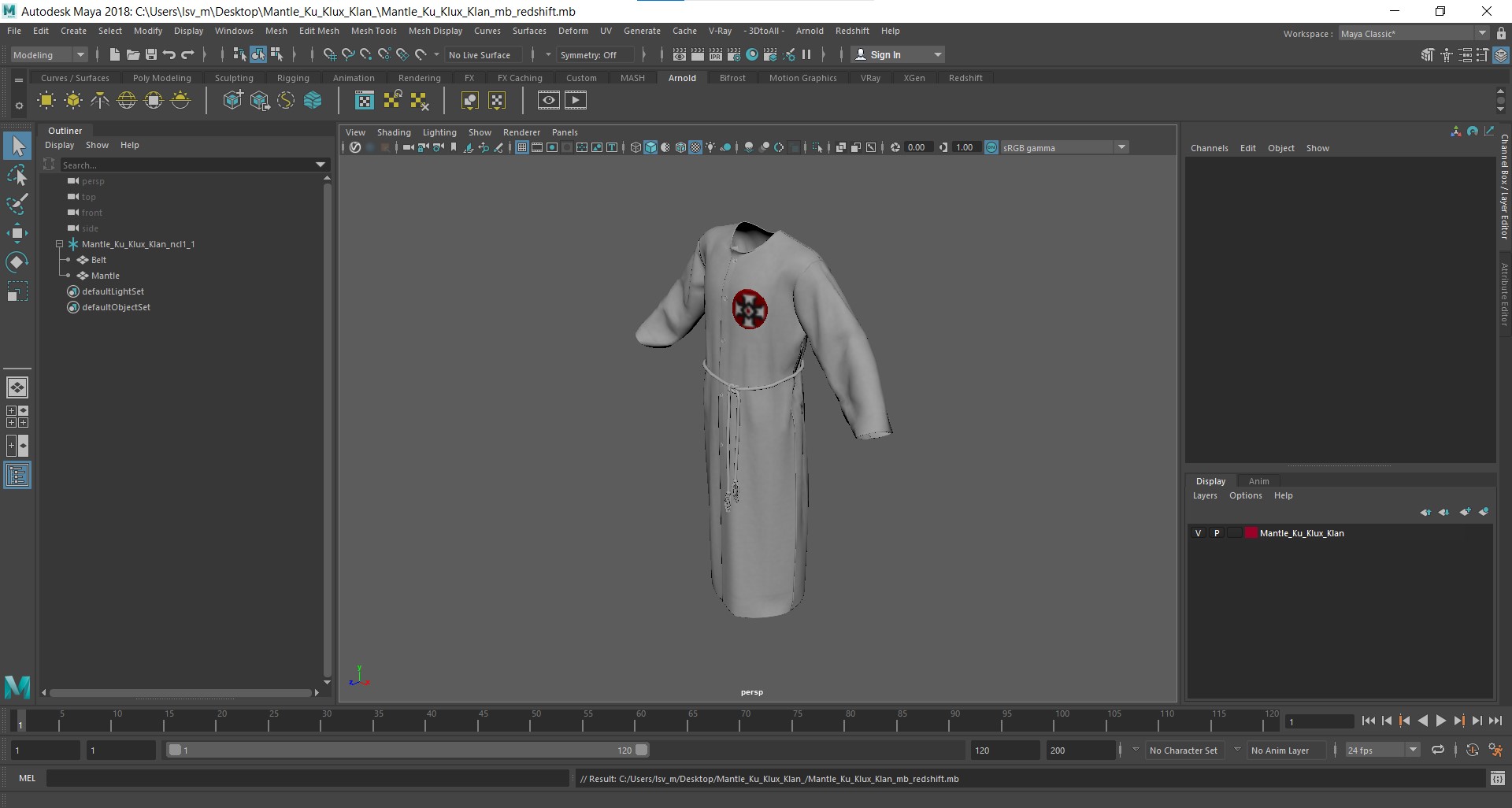Click the MEL command language label
The image size is (1512, 808).
28,778
